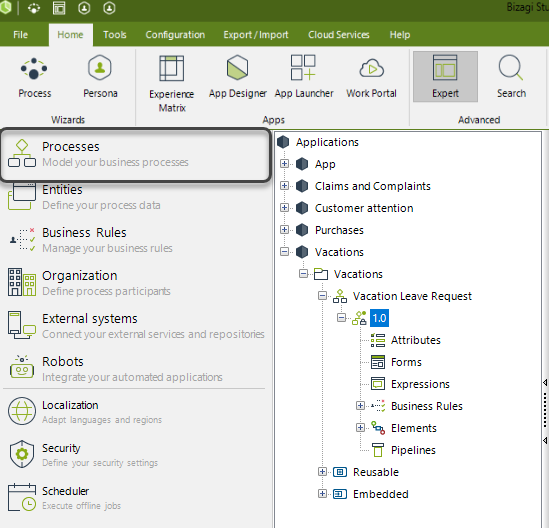Expand the Business Rules tree node
This screenshot has width=549, height=528.
(x=360, y=405)
